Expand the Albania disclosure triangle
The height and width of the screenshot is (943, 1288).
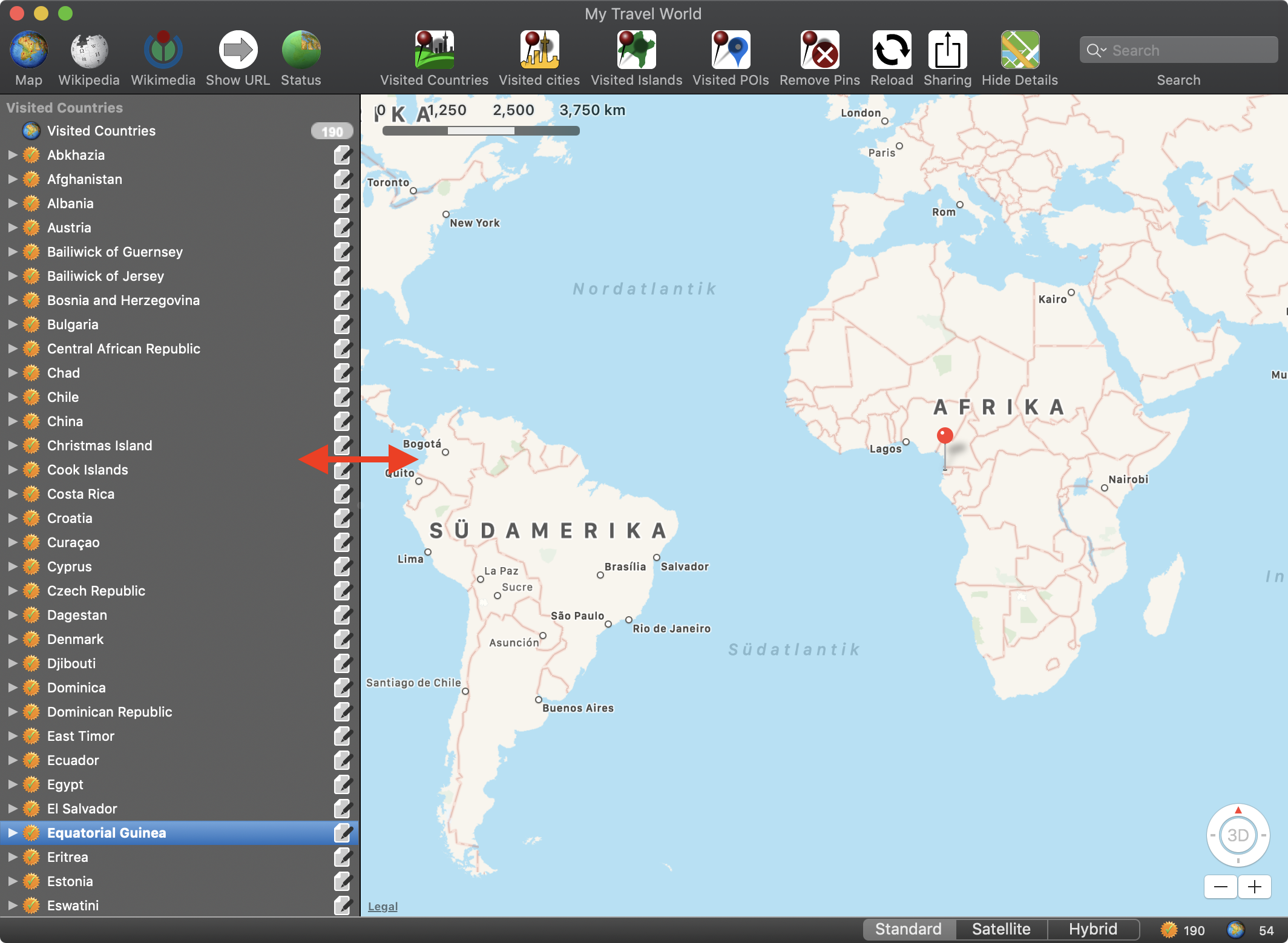click(13, 203)
